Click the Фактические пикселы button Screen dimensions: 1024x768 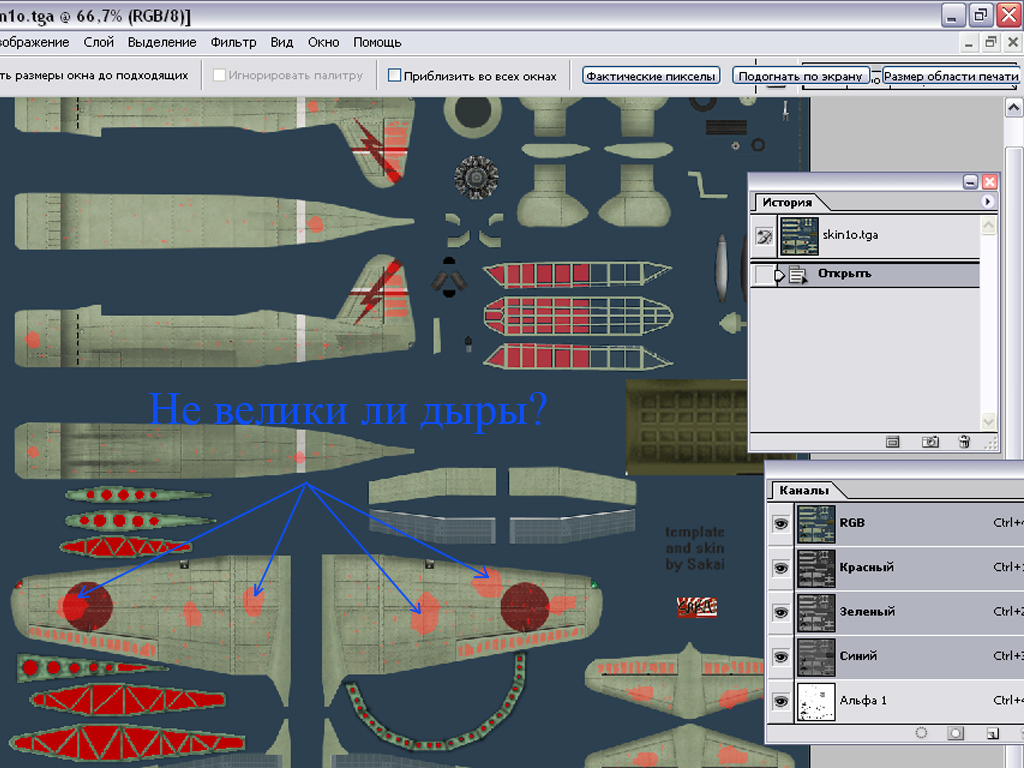coord(651,76)
